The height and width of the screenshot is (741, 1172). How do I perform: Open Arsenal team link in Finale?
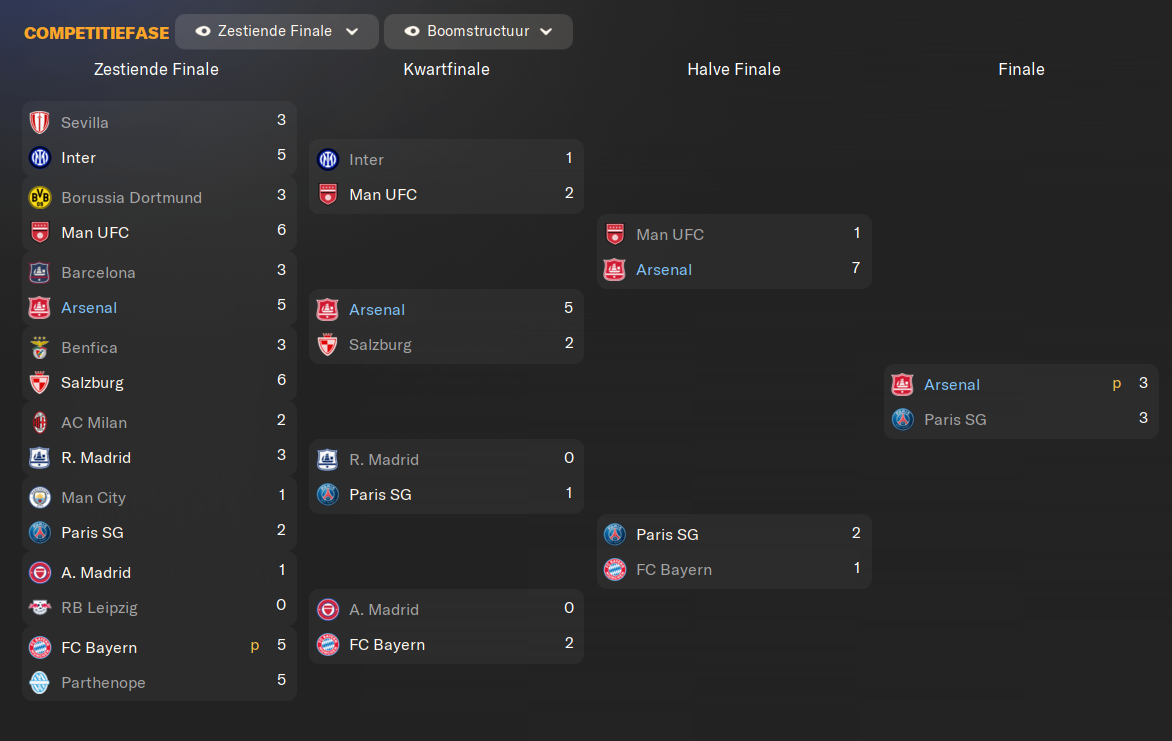click(x=952, y=384)
